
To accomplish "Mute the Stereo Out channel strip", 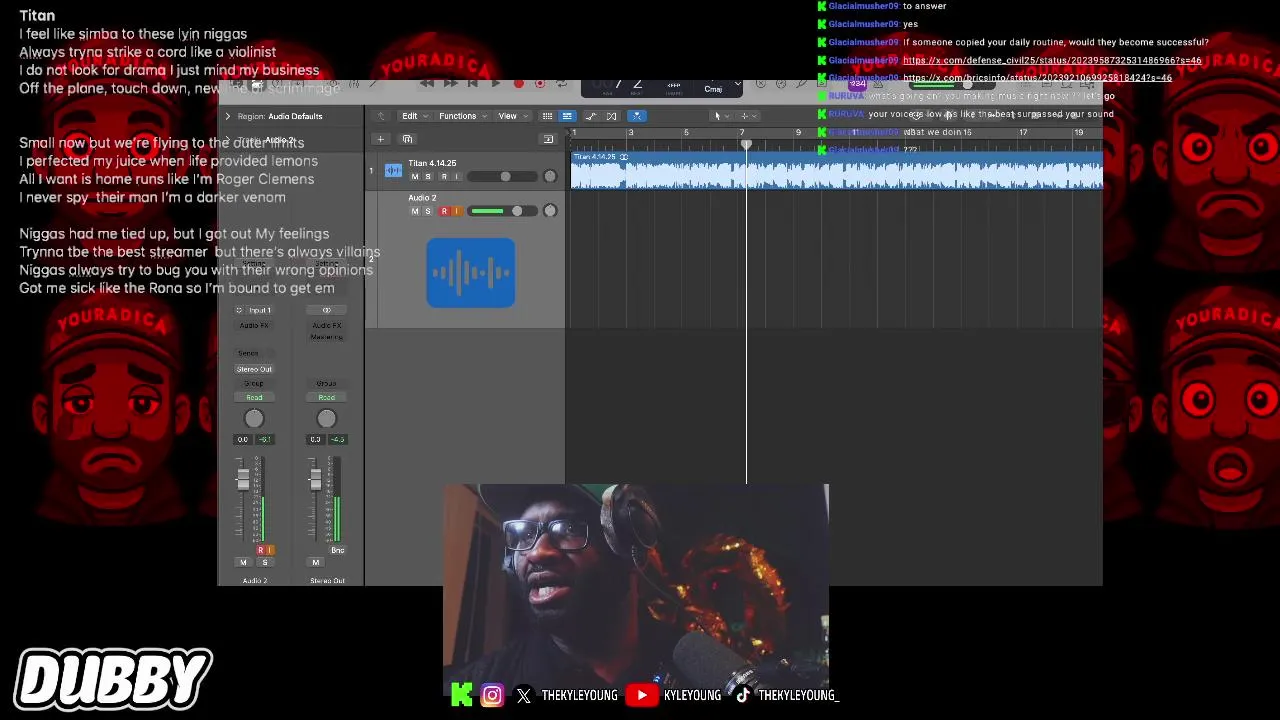I will (316, 562).
